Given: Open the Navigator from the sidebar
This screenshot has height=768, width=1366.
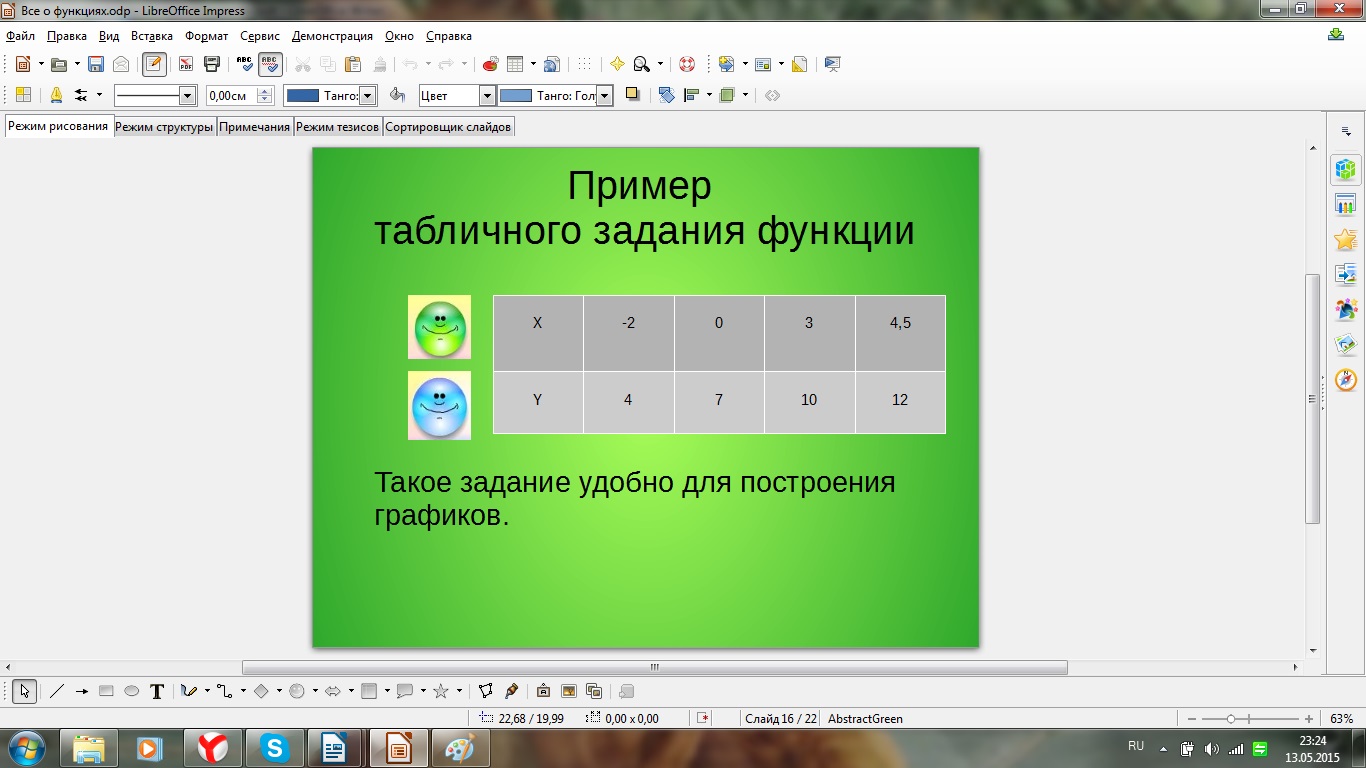Looking at the screenshot, I should (1346, 380).
